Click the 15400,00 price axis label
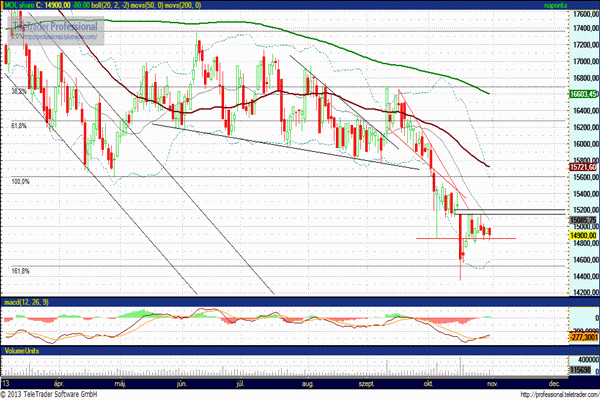Viewport: 600px width, 400px height. click(586, 194)
